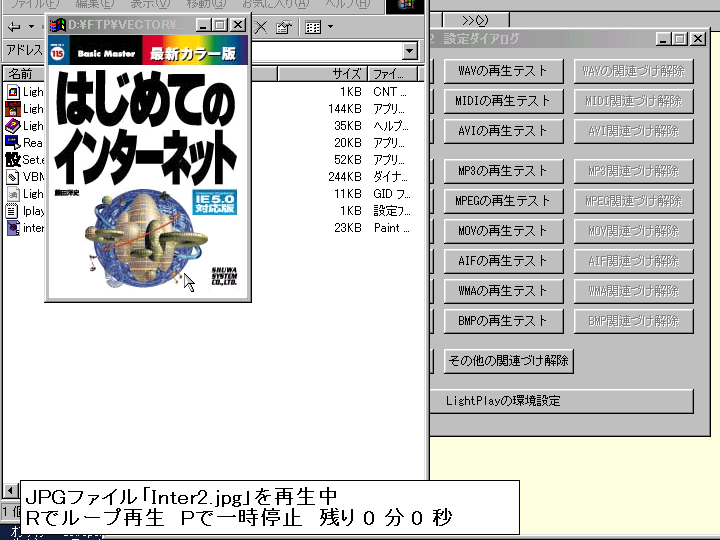Viewport: 720px width, 540px height.
Task: Click the horizontal scrollbar left arrow
Action: [x=10, y=491]
